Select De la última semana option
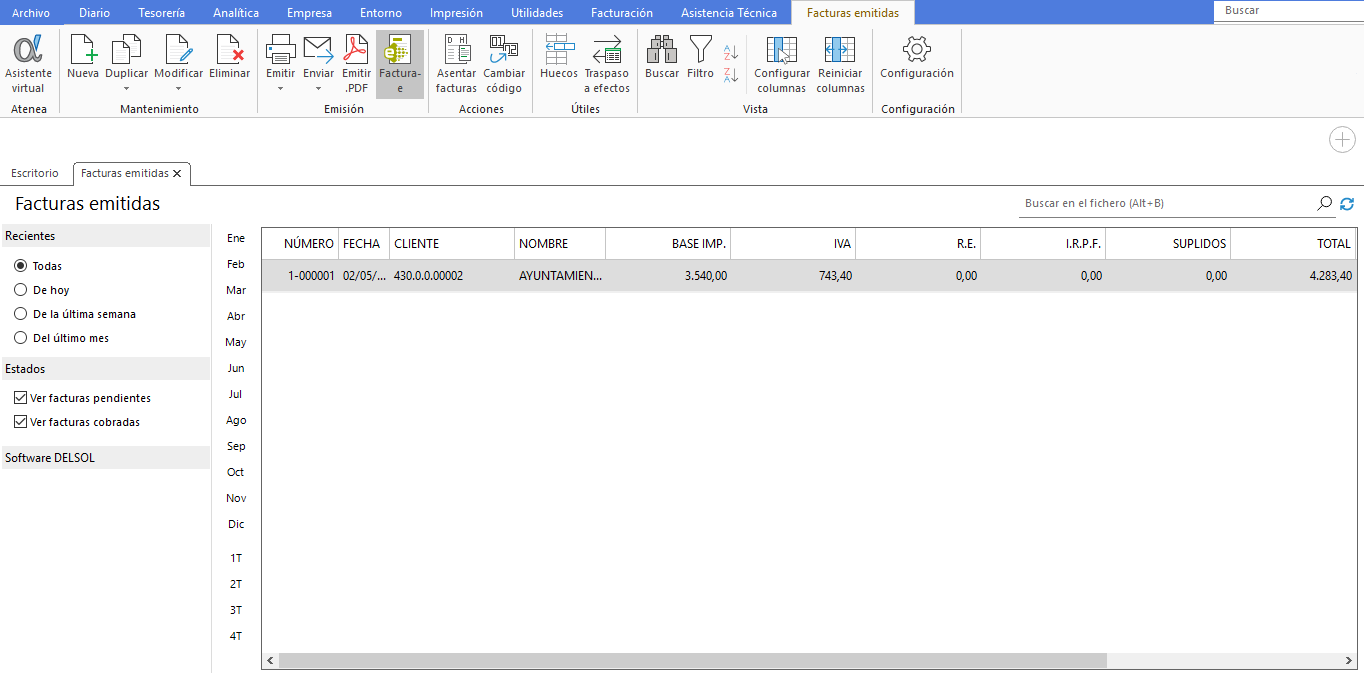The width and height of the screenshot is (1364, 673). pos(20,314)
